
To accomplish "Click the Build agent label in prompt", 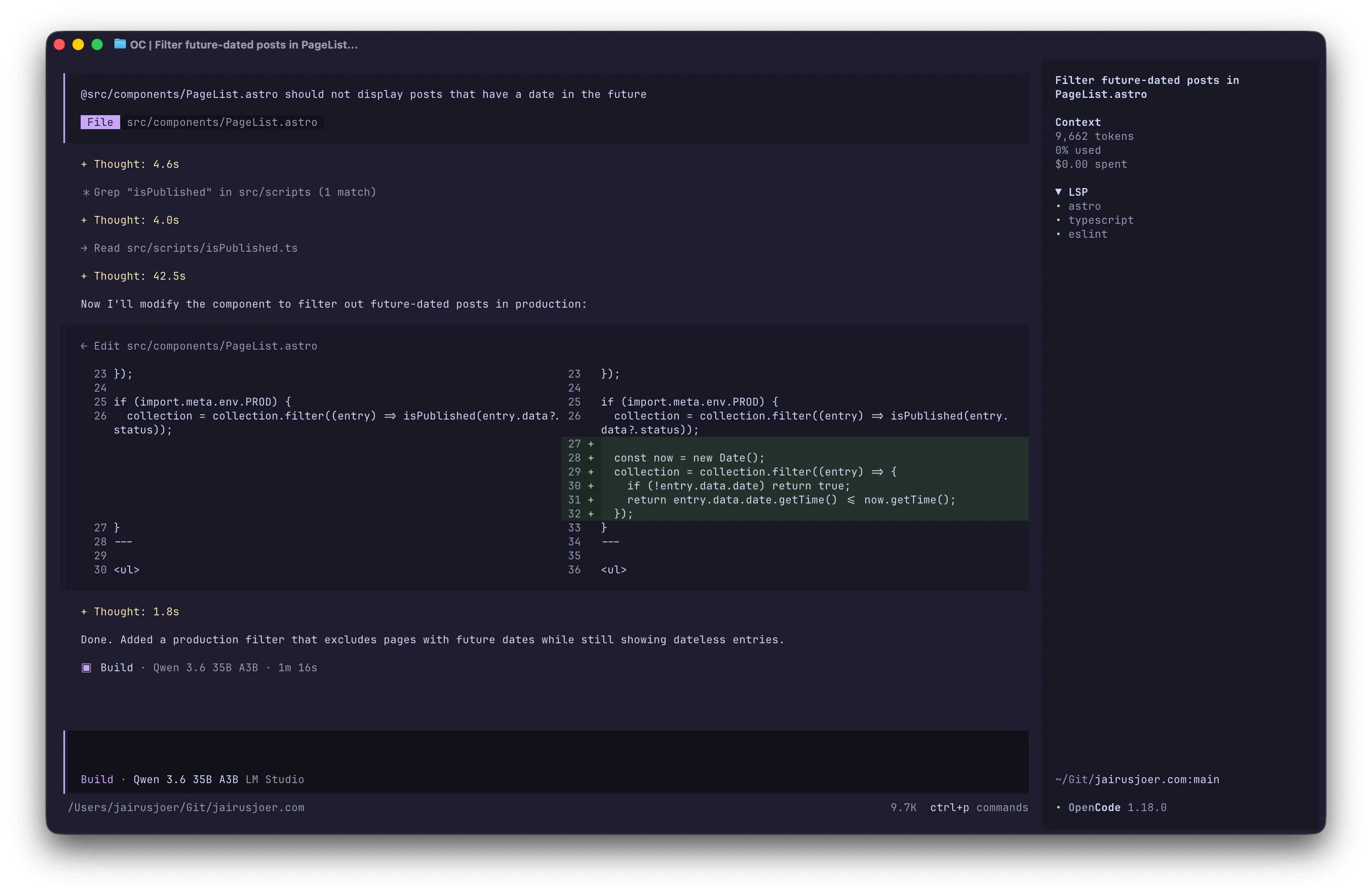I will [97, 780].
